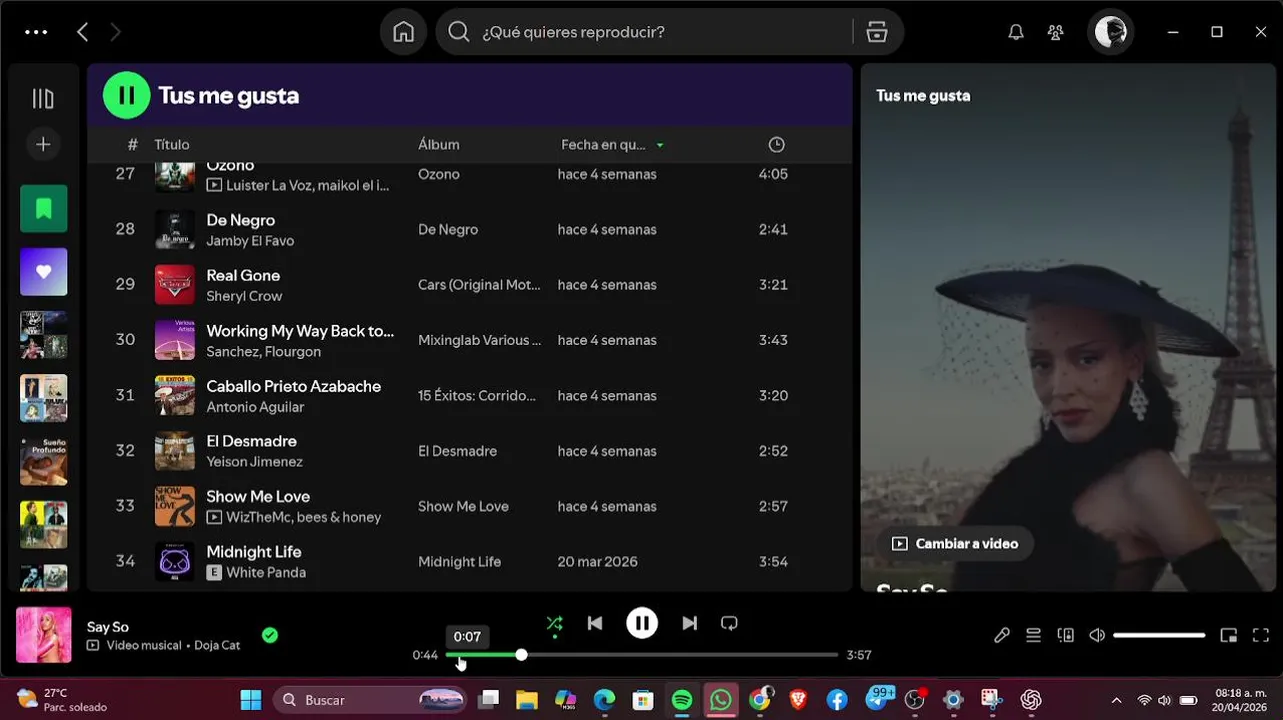Expand Your Library from the sidebar icon
This screenshot has width=1283, height=720.
[x=43, y=98]
